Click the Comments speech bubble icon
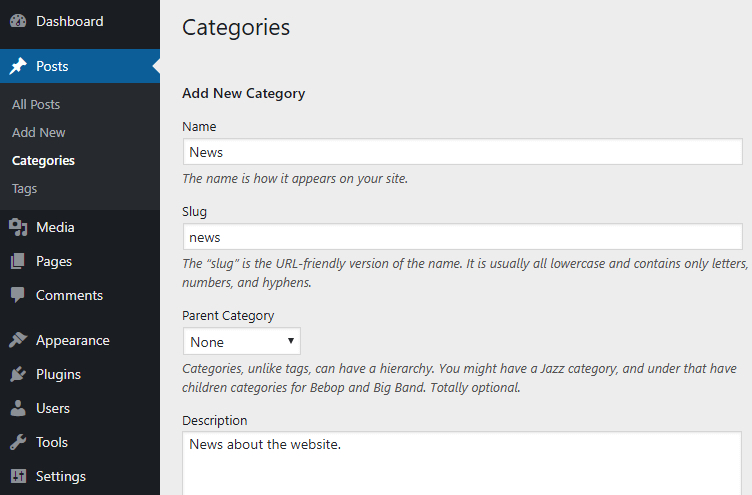752x495 pixels. (x=18, y=295)
